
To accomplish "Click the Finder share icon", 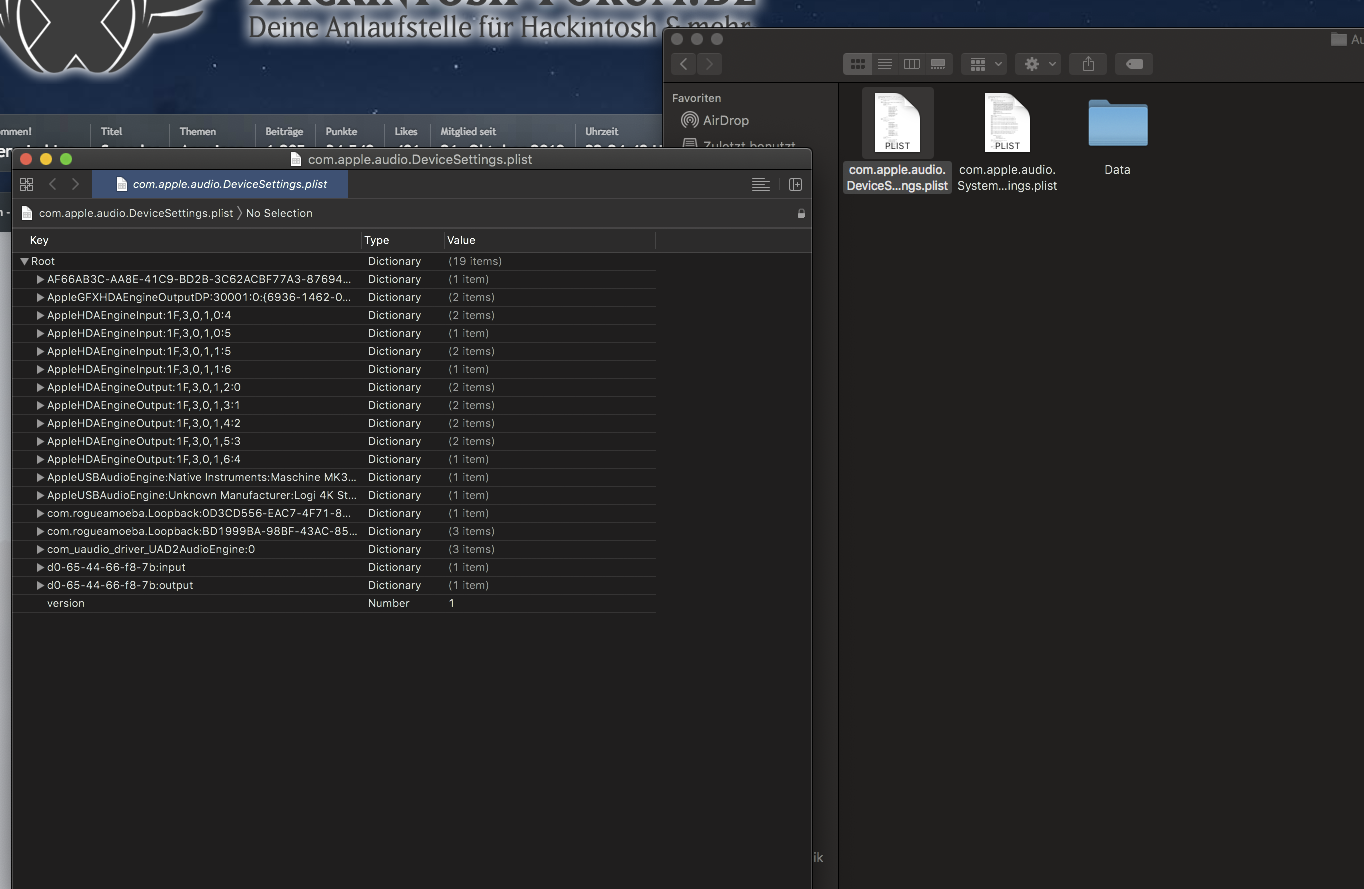I will [x=1088, y=64].
